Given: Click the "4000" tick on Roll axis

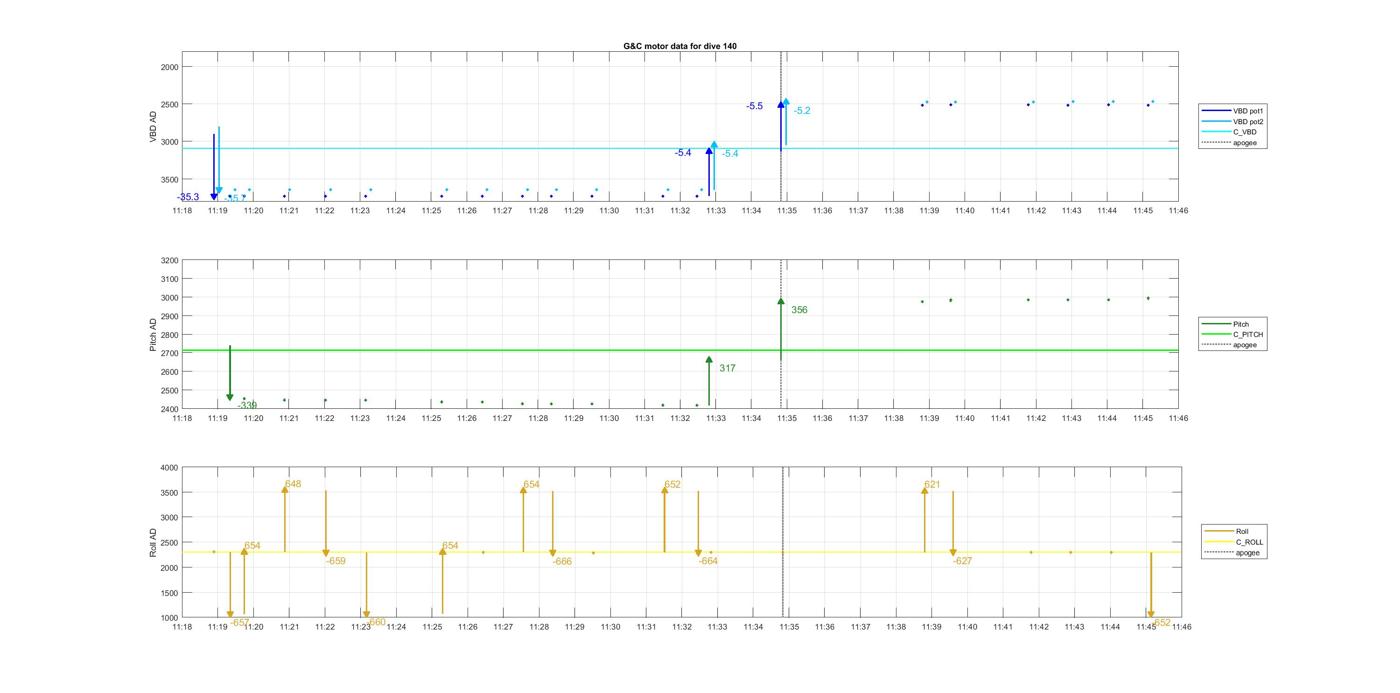Looking at the screenshot, I should pos(169,468).
